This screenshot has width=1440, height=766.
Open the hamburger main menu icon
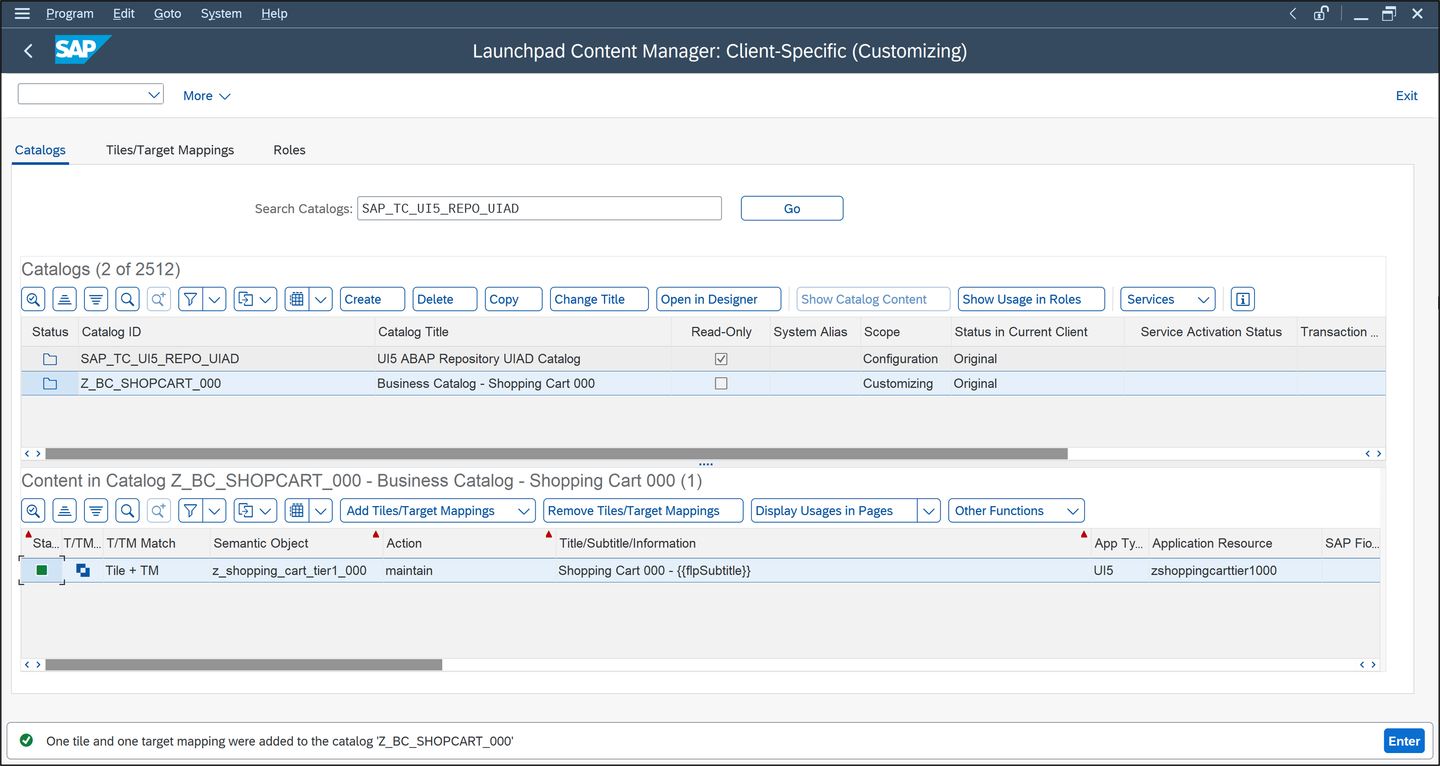[22, 14]
